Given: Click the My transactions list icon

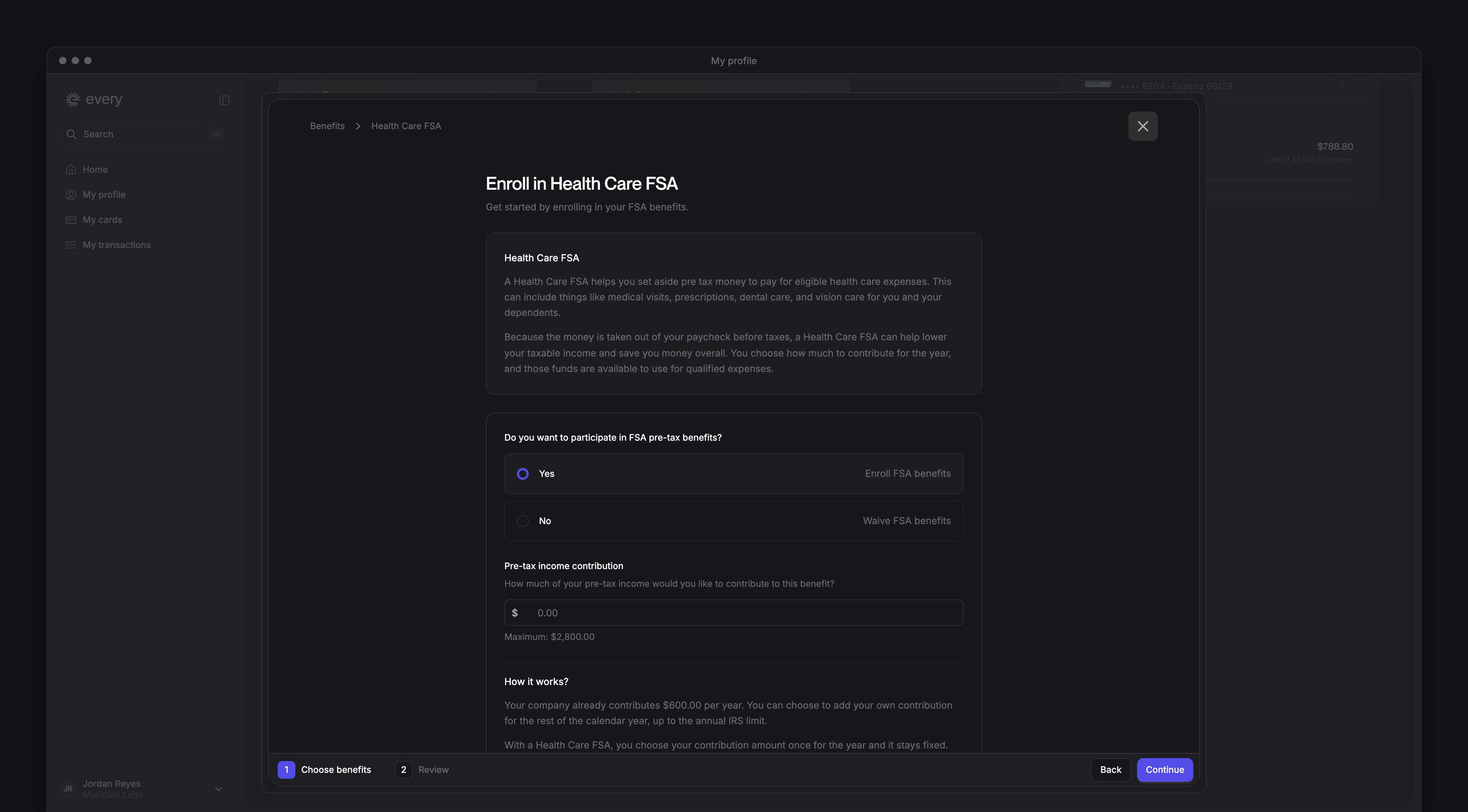Looking at the screenshot, I should coord(71,245).
